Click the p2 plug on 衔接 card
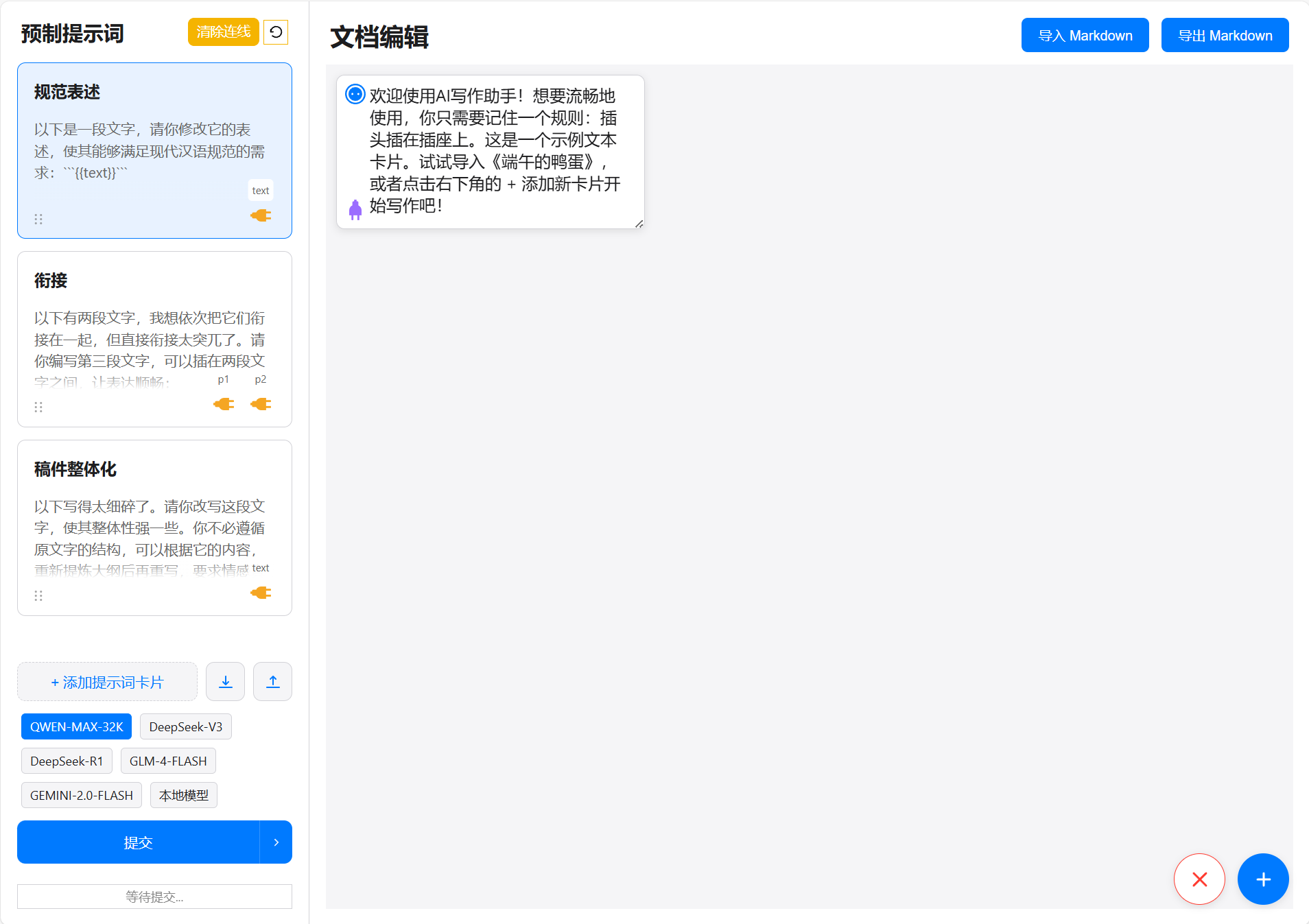Screen dimensions: 1309x924 (x=261, y=404)
